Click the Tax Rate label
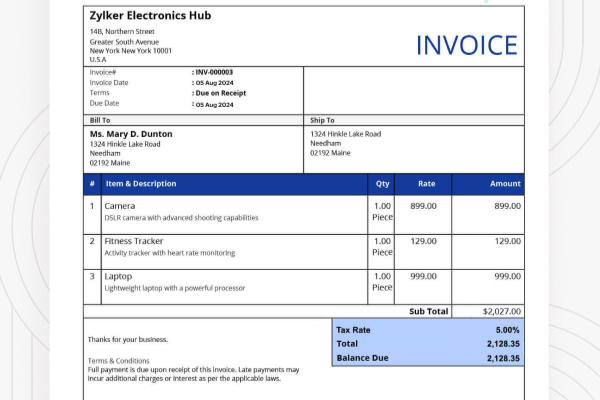 point(353,330)
